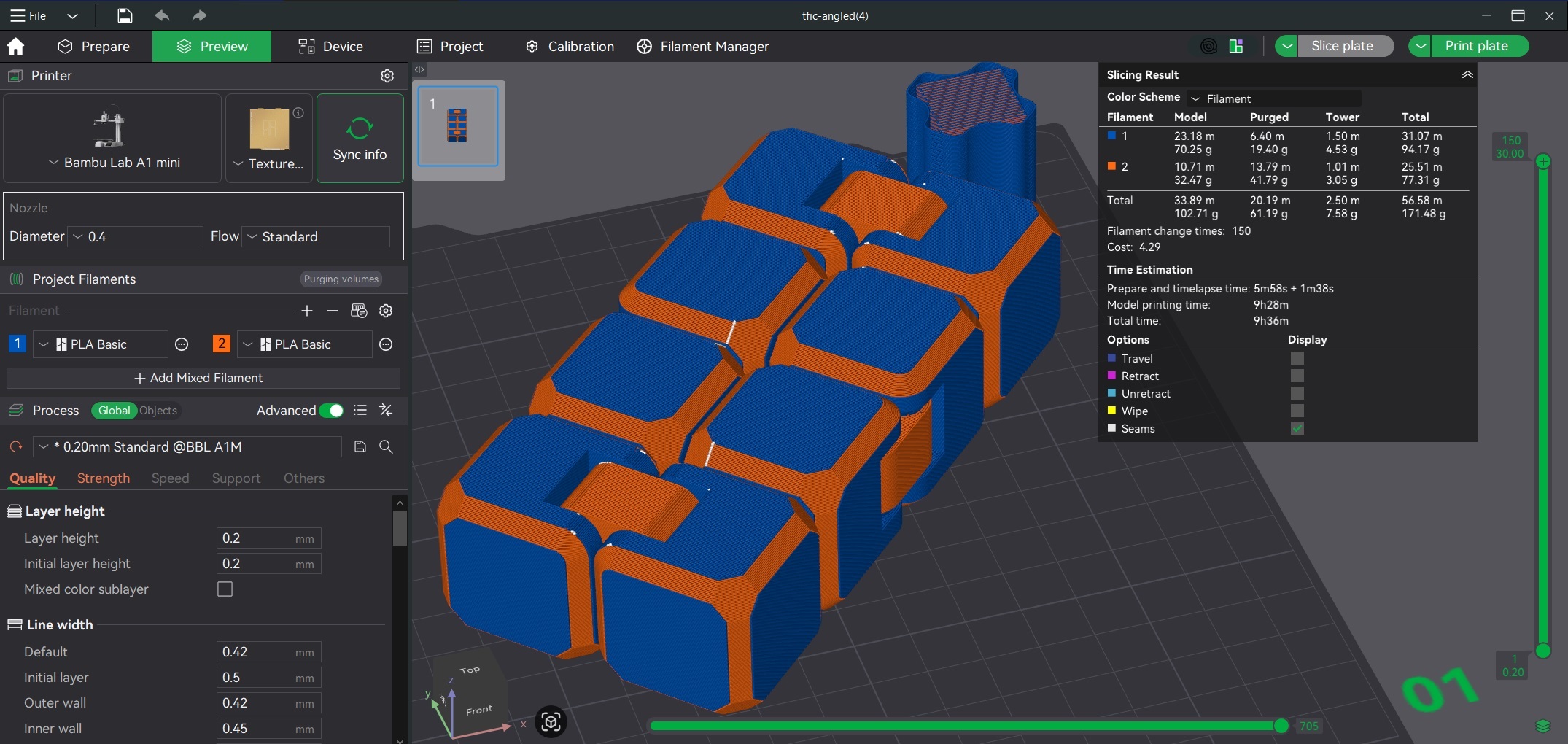
Task: Click the camera reset view icon
Action: (551, 722)
